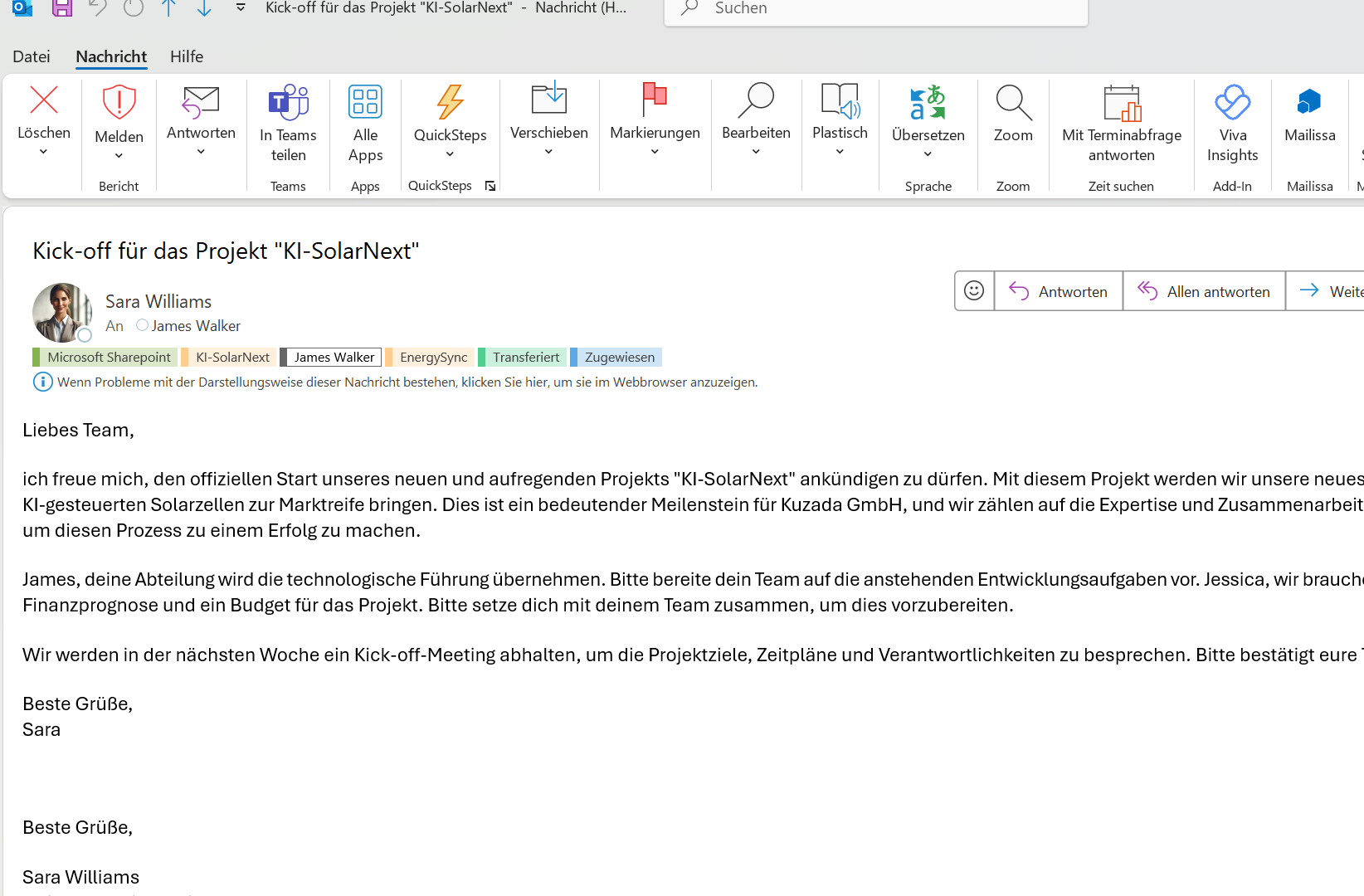
Task: Click the Verschieben move-to-folder icon
Action: coord(548,99)
